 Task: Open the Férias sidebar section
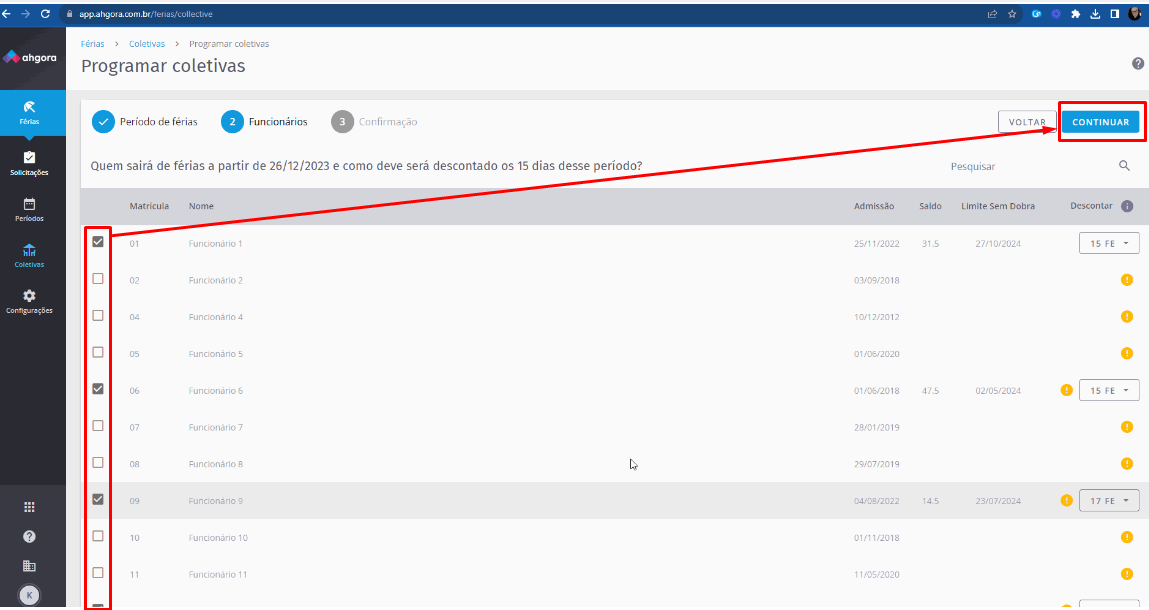click(29, 112)
